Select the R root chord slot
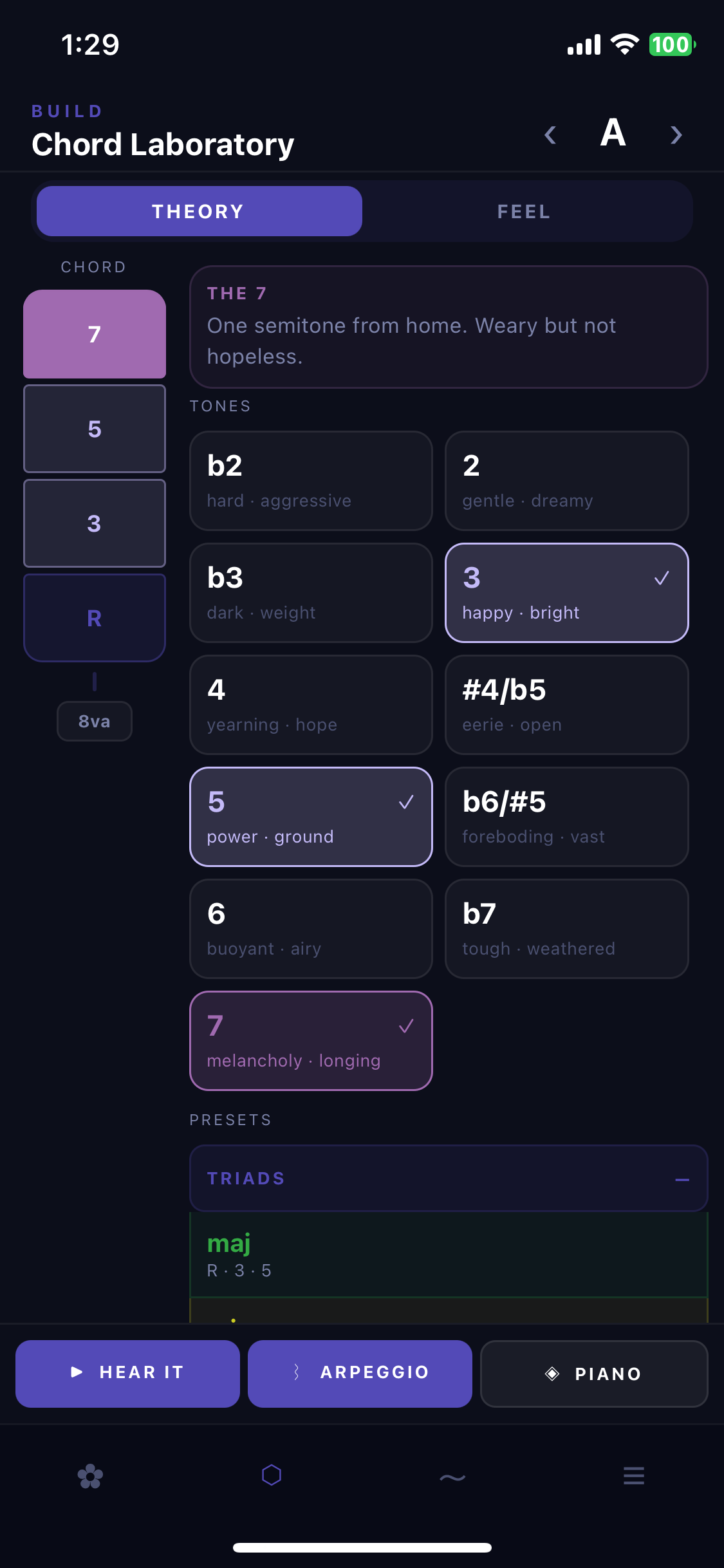Image resolution: width=724 pixels, height=1568 pixels. [x=95, y=618]
